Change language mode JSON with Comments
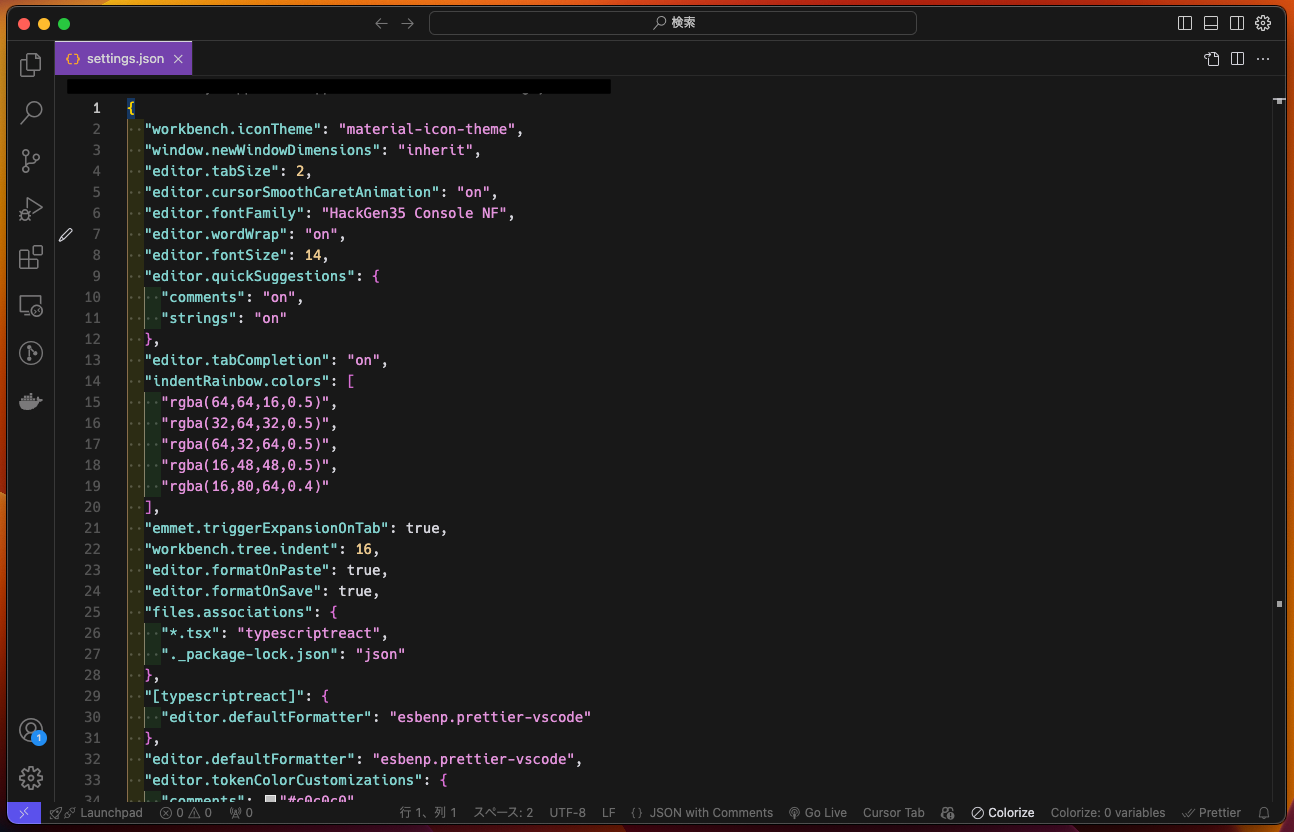This screenshot has height=832, width=1294. 702,813
